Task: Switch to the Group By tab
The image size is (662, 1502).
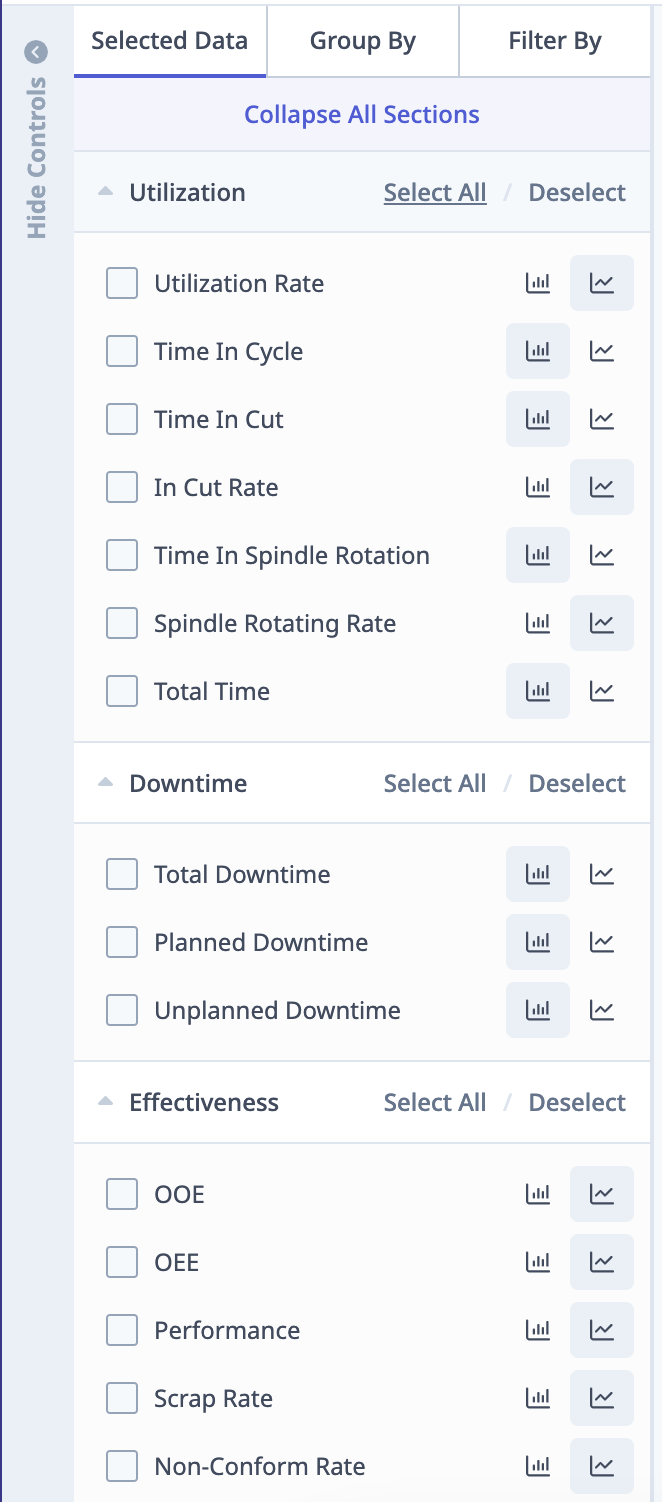Action: (363, 41)
